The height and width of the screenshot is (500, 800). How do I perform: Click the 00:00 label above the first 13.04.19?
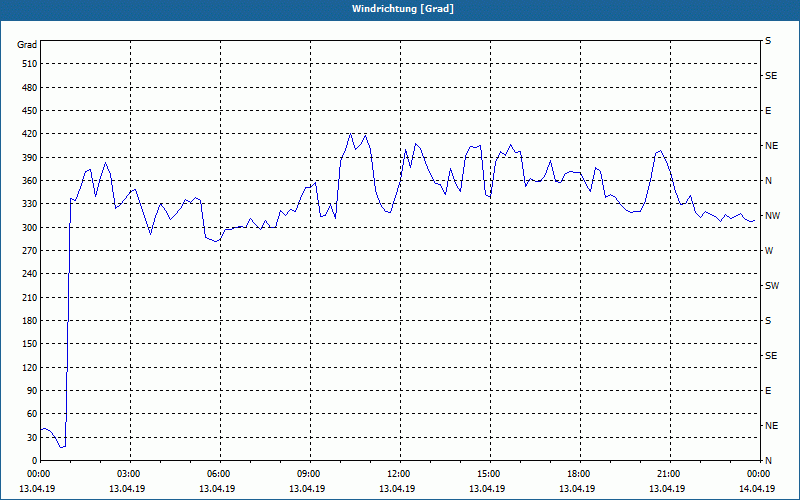click(37, 474)
